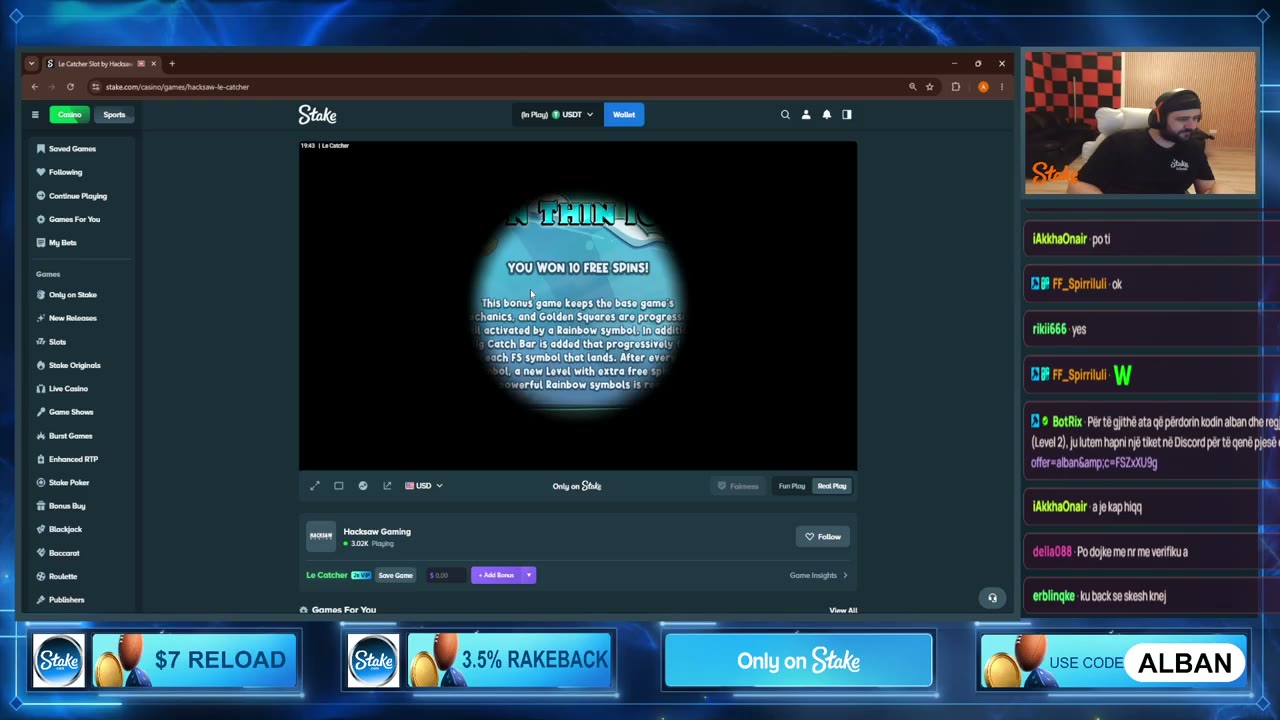The height and width of the screenshot is (720, 1280).
Task: Select the Sports tab
Action: click(114, 115)
